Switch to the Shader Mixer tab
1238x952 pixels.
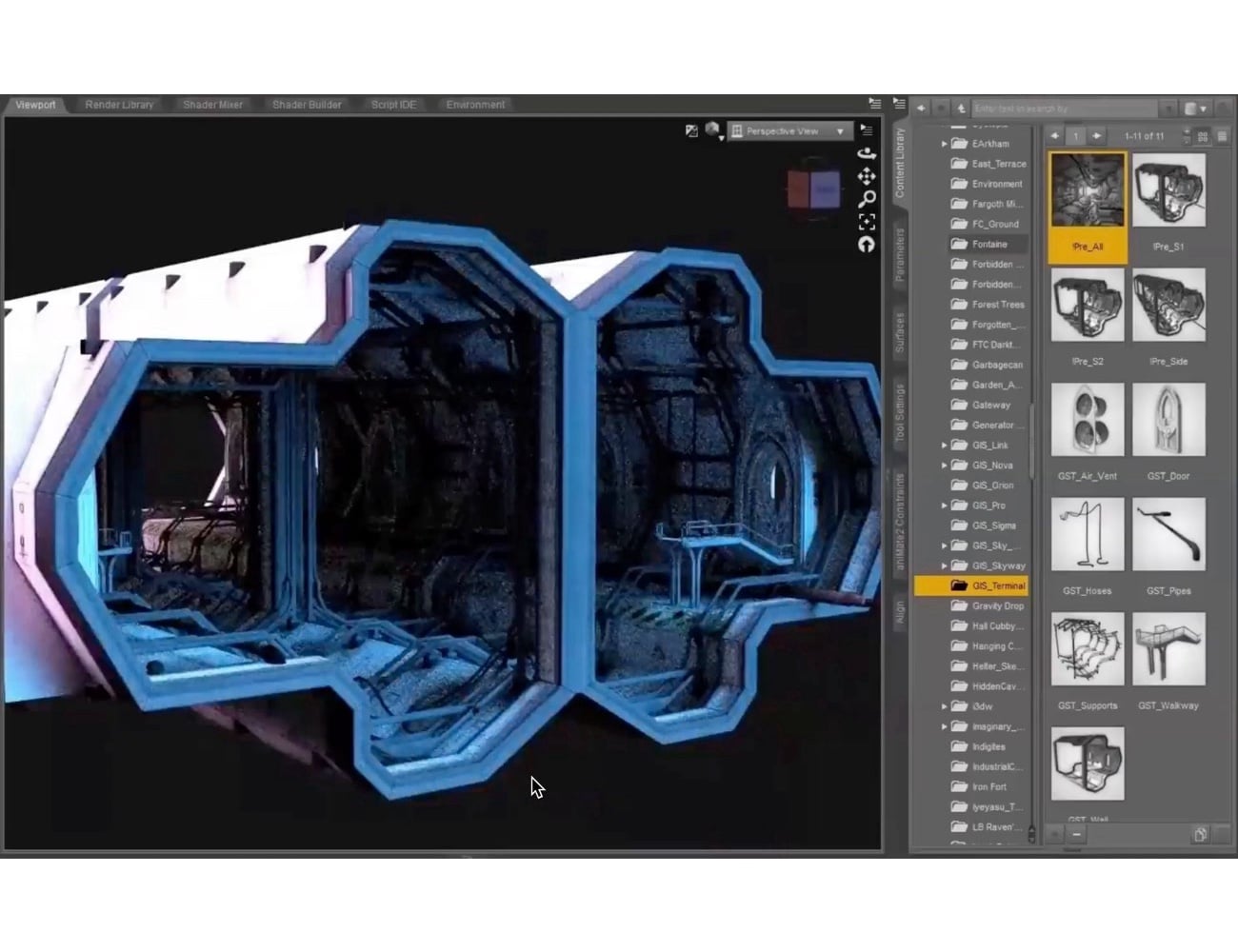pyautogui.click(x=212, y=105)
